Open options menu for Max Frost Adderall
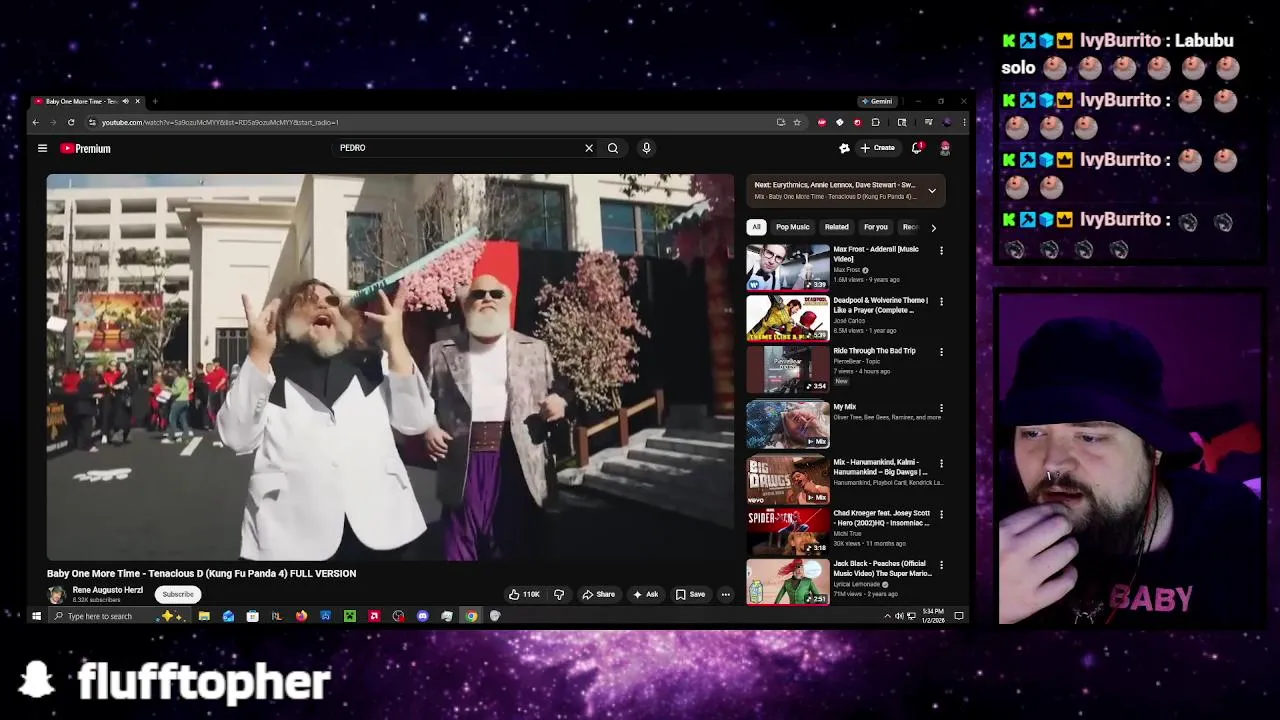This screenshot has height=720, width=1280. tap(941, 251)
